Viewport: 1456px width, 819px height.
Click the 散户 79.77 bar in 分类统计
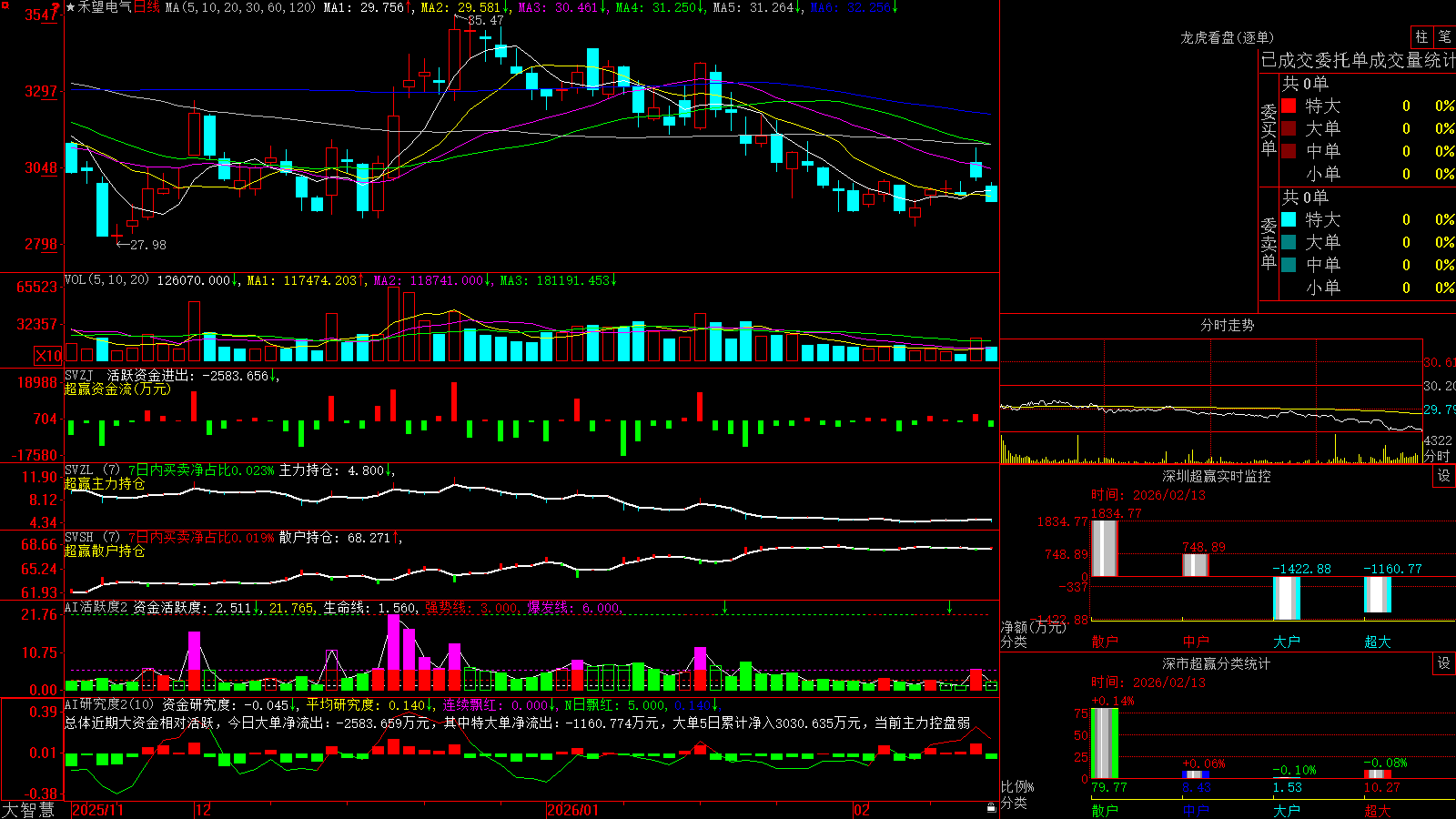[1105, 743]
